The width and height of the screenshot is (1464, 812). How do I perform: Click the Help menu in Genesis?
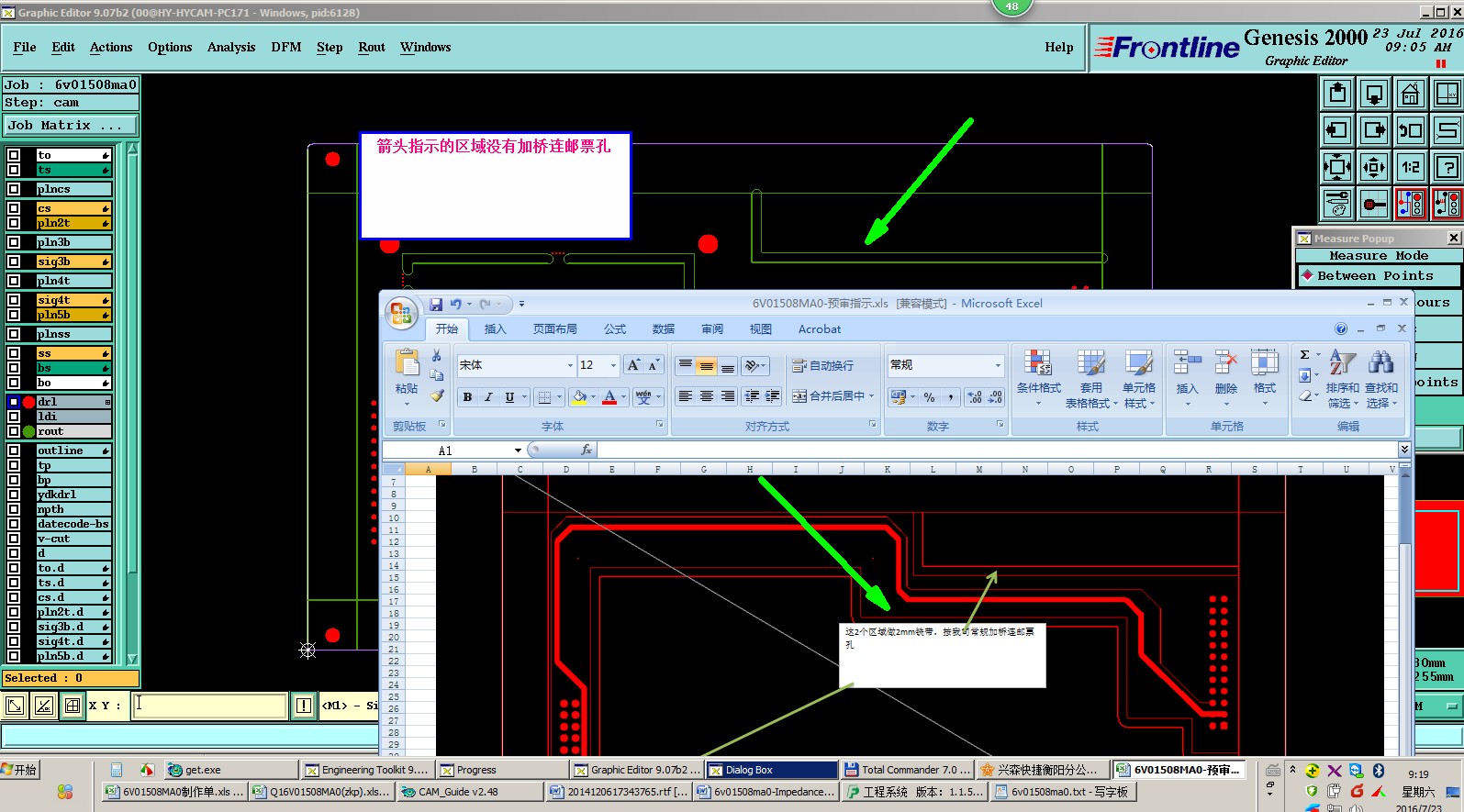click(1058, 48)
